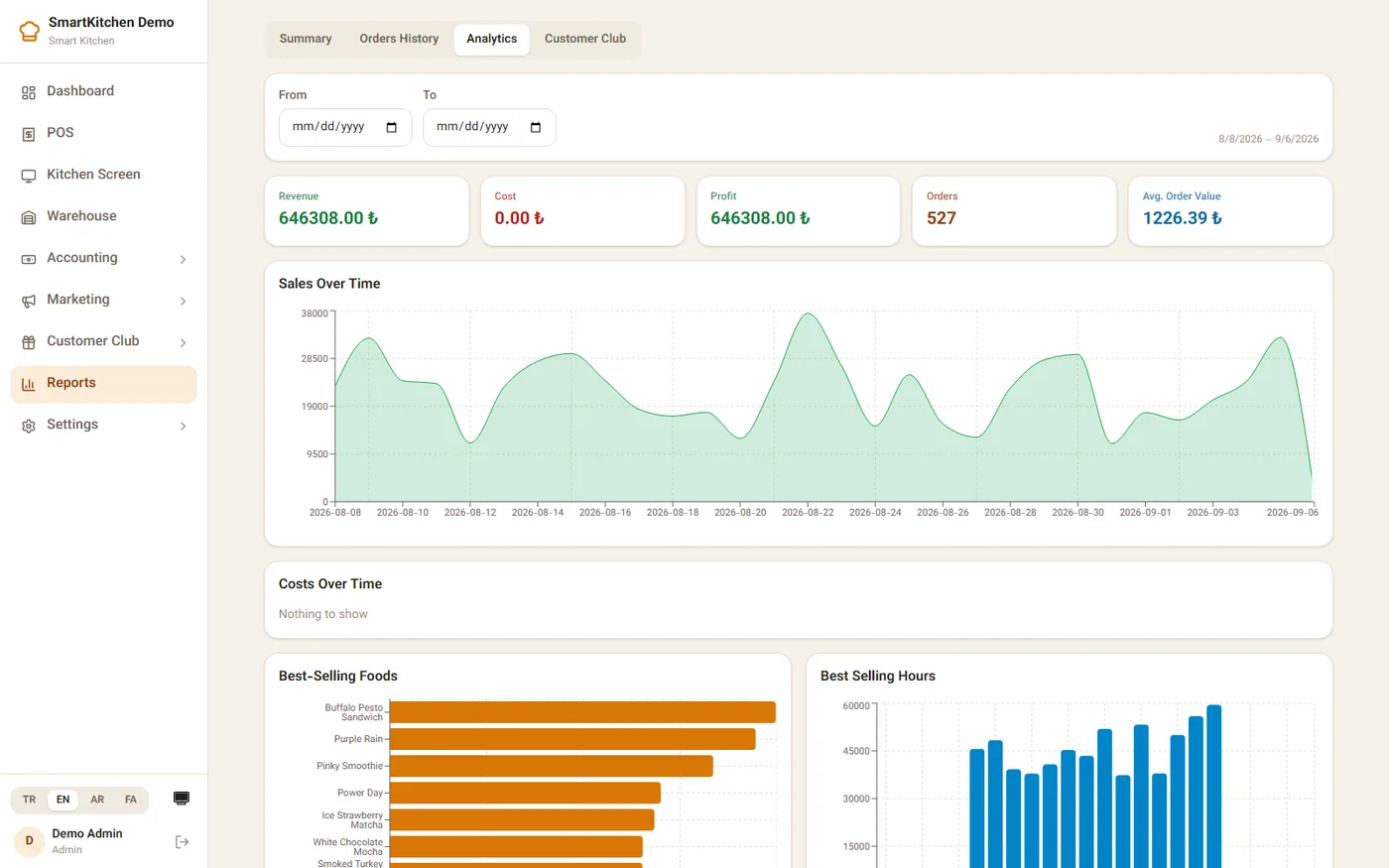Switch language to AR
The image size is (1389, 868).
(x=97, y=800)
